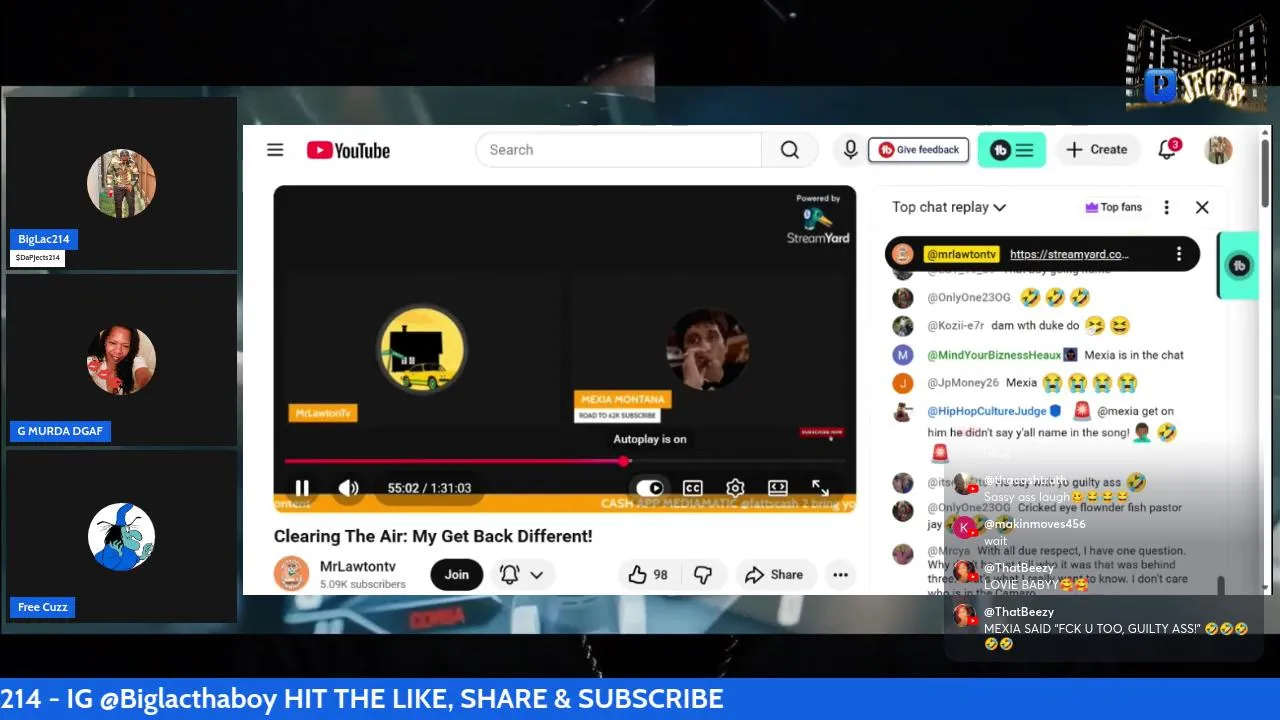Click the $DaPjects214 cash tag label
This screenshot has width=1280, height=720.
(x=38, y=258)
